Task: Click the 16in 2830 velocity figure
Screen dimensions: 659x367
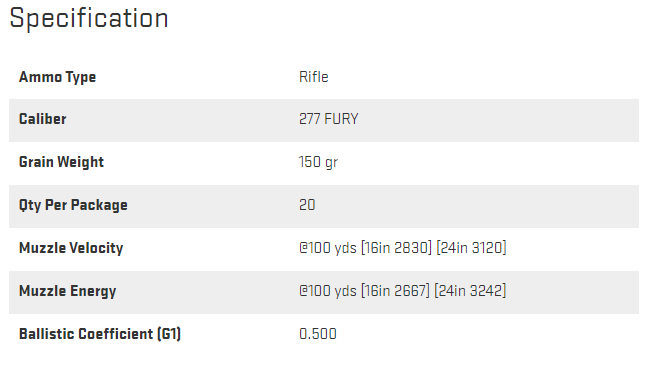Action: [x=396, y=248]
